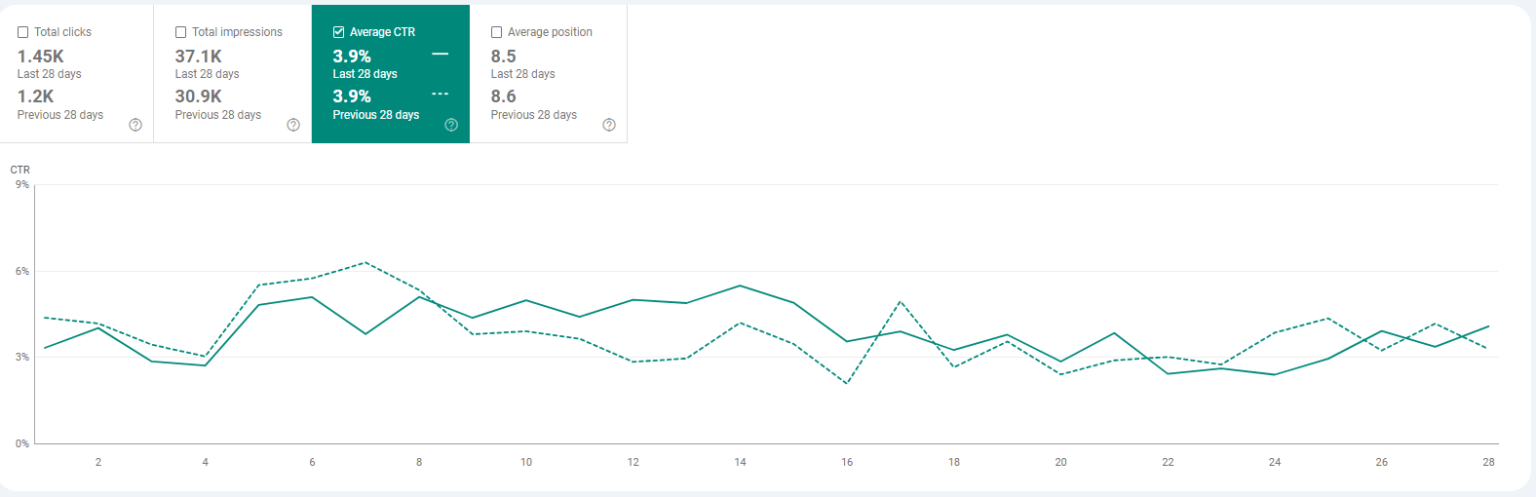1536x497 pixels.
Task: Select the 37.1K total impressions value
Action: click(198, 56)
